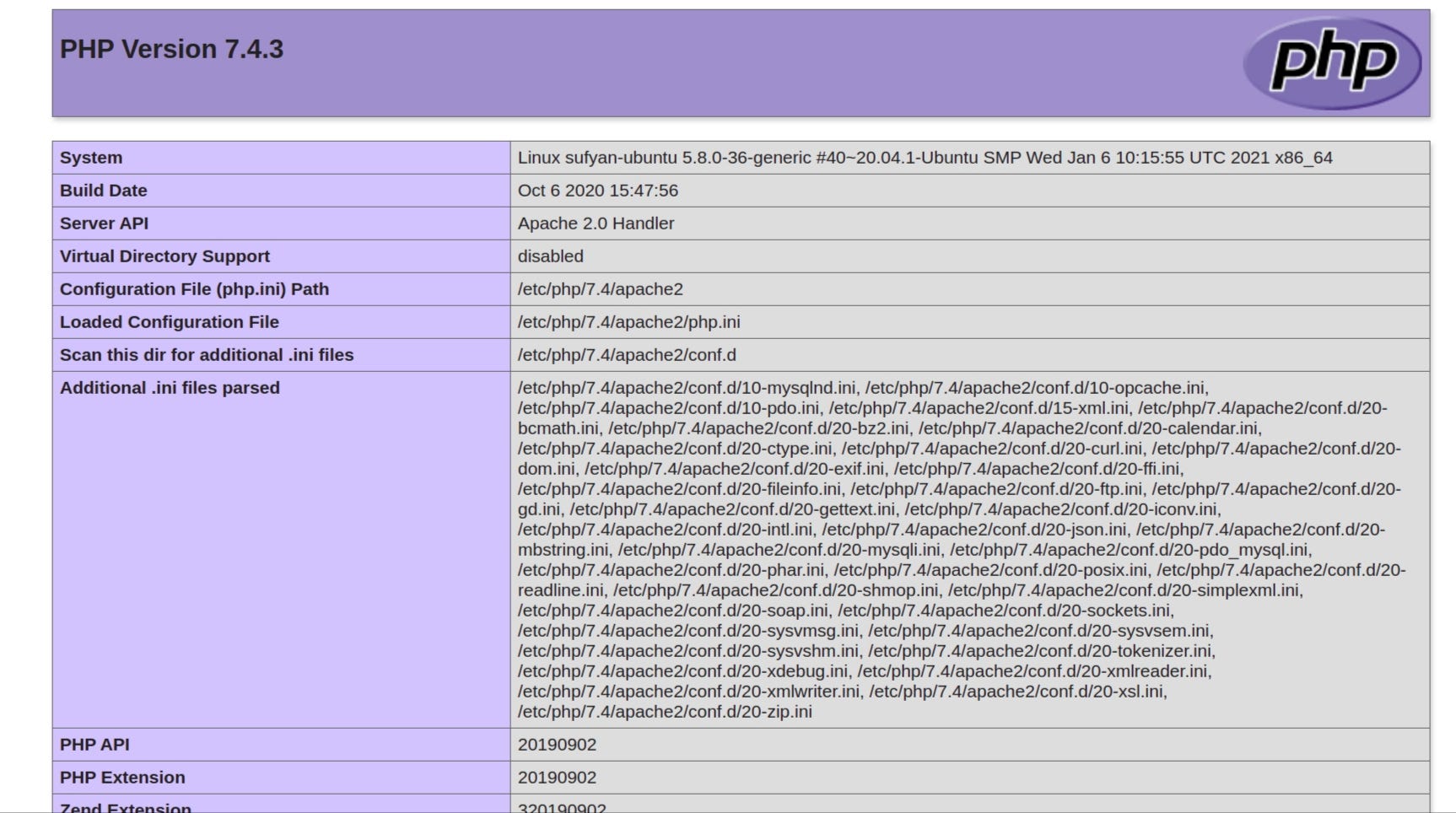Click the 20-tokenizer.ini path text

[1042, 651]
